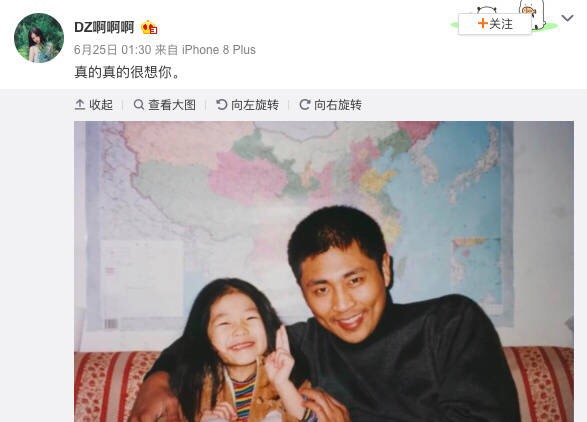
Task: Open the DZ啊啊啊 profile avatar
Action: pos(39,38)
